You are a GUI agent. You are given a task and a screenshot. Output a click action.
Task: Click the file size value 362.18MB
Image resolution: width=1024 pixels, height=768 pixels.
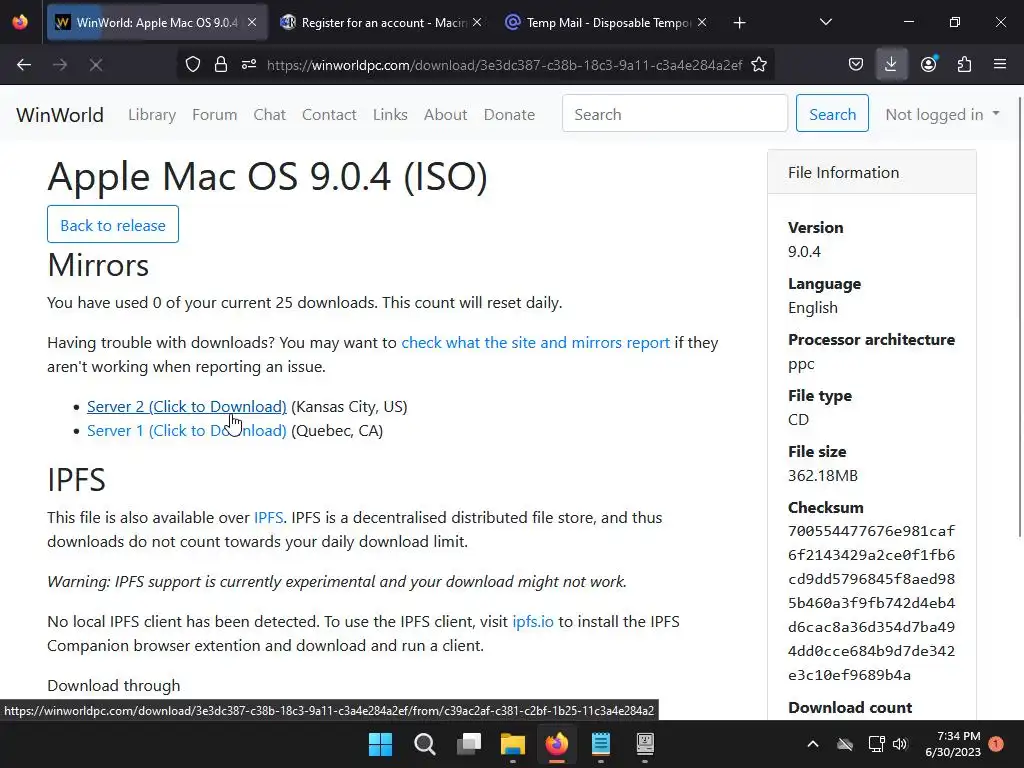coord(823,476)
